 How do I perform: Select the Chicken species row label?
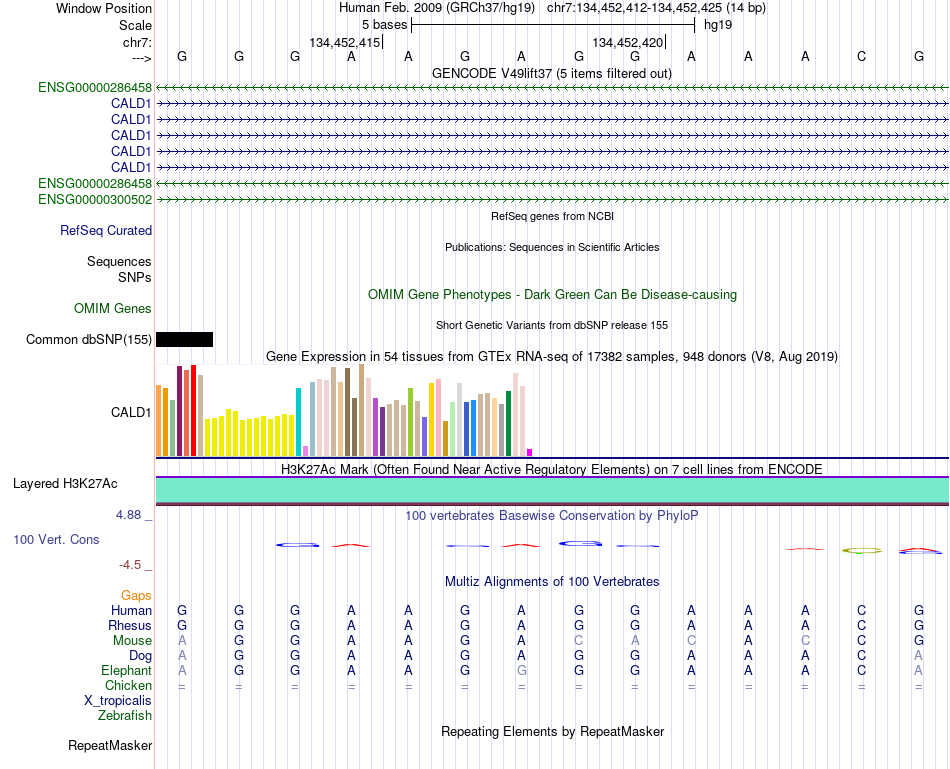click(128, 685)
